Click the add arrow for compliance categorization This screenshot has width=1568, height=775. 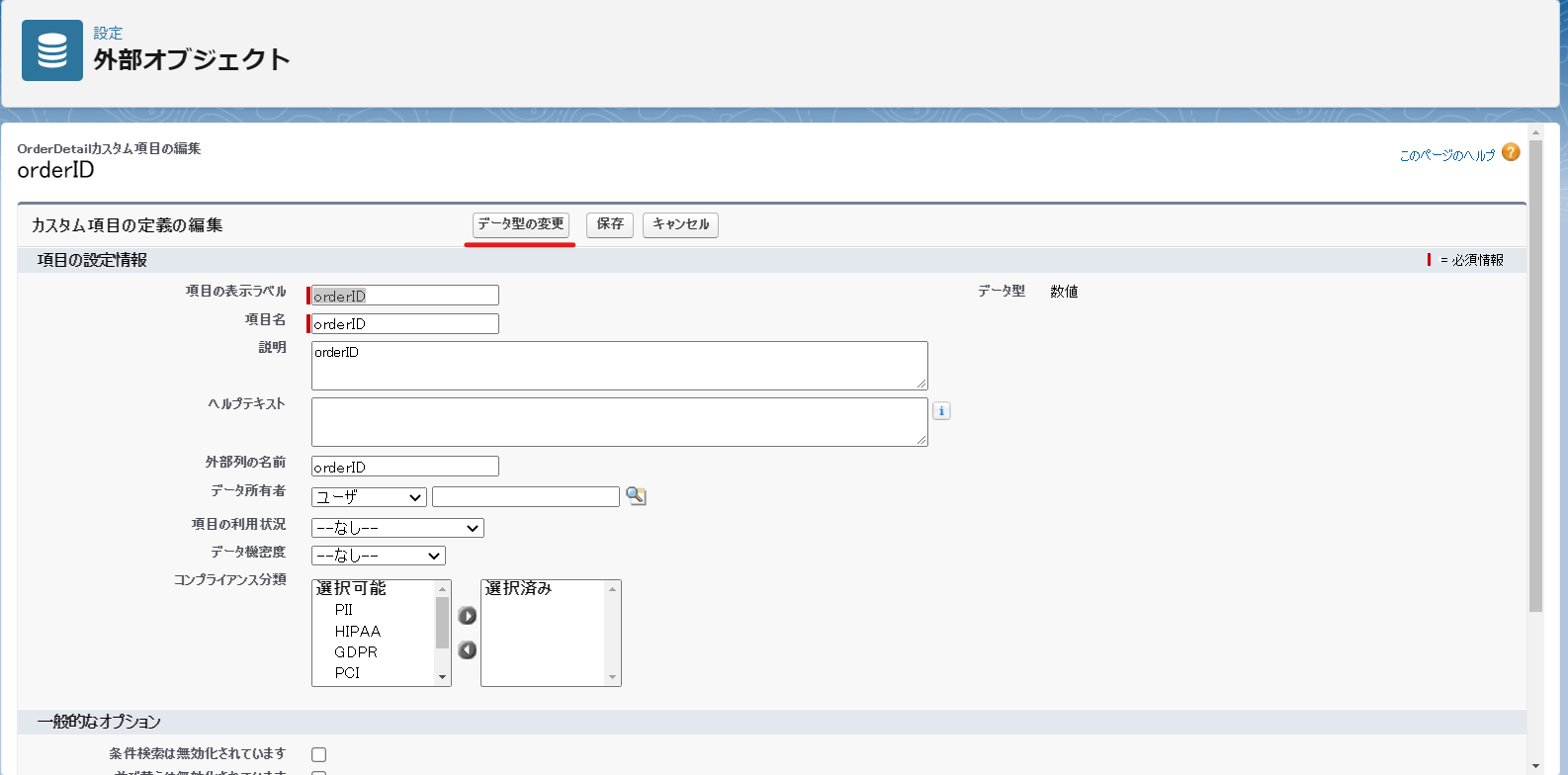(468, 616)
